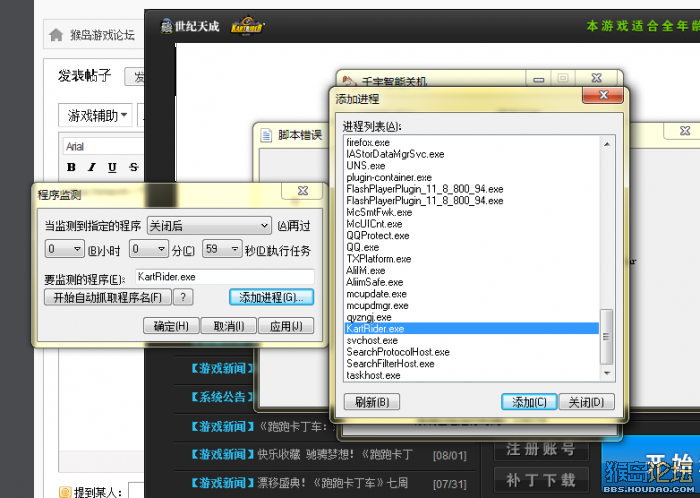Select SearchFilterHost.exe in the process list

[x=472, y=363]
